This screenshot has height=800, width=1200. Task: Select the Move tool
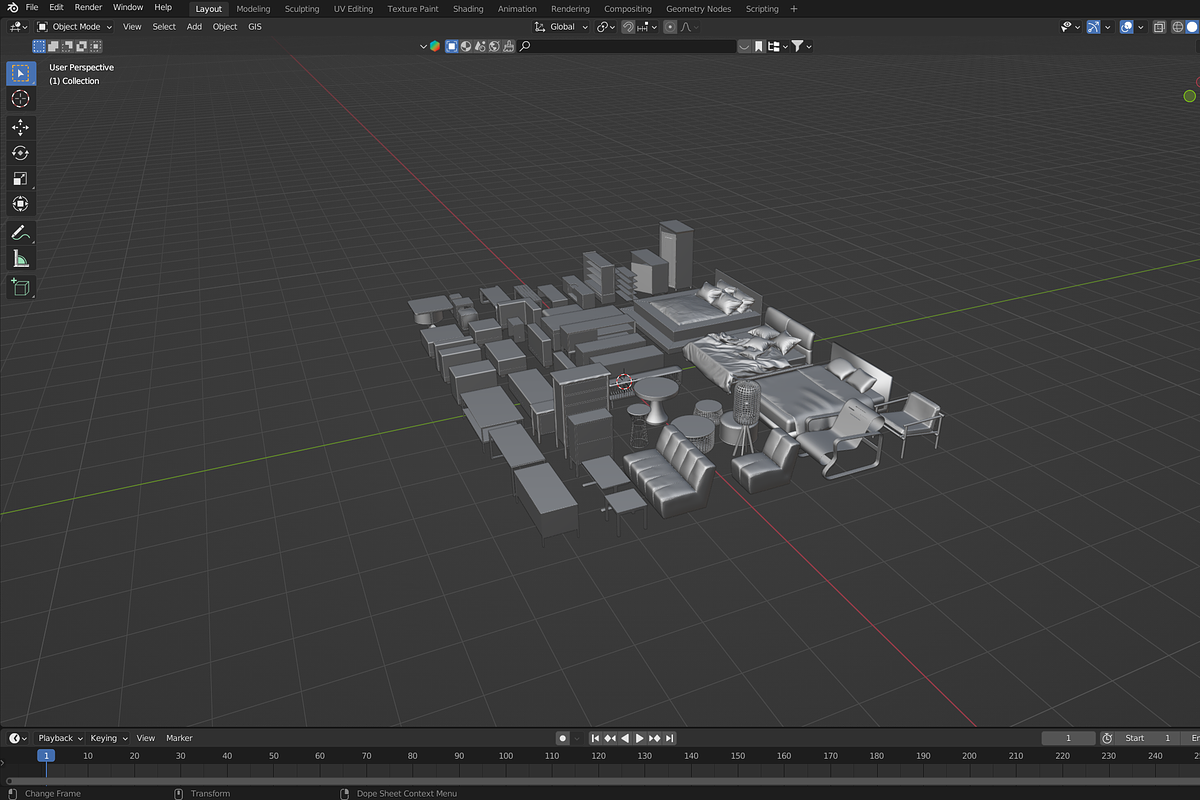(x=21, y=127)
